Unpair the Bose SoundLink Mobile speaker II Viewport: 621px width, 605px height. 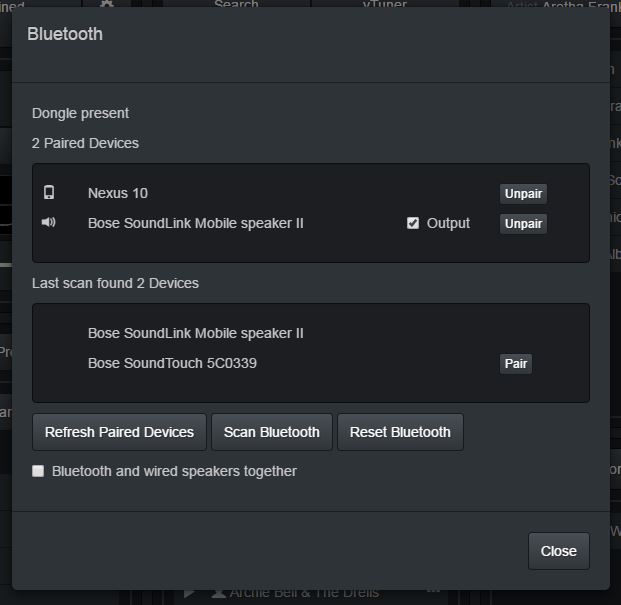(x=523, y=224)
